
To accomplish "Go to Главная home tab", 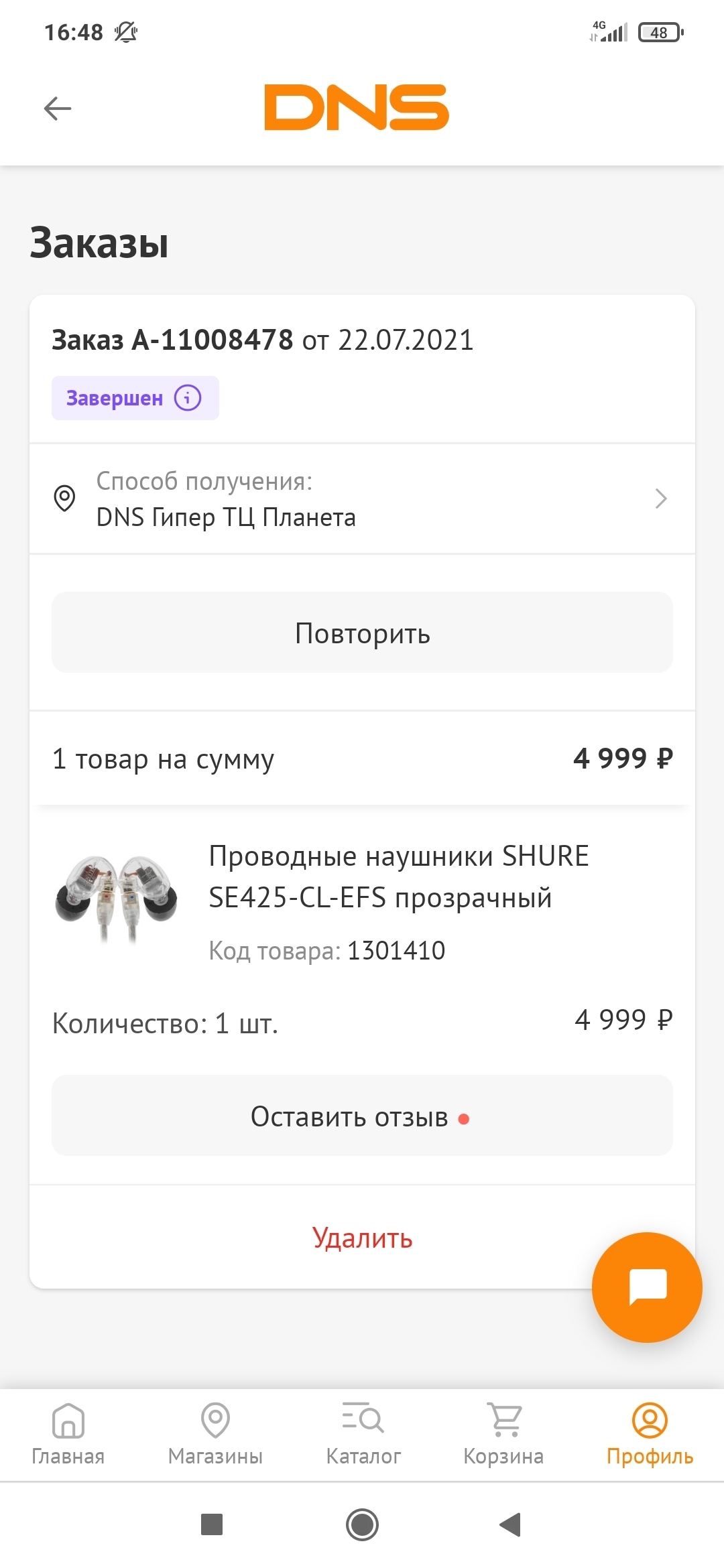I will (x=68, y=1433).
